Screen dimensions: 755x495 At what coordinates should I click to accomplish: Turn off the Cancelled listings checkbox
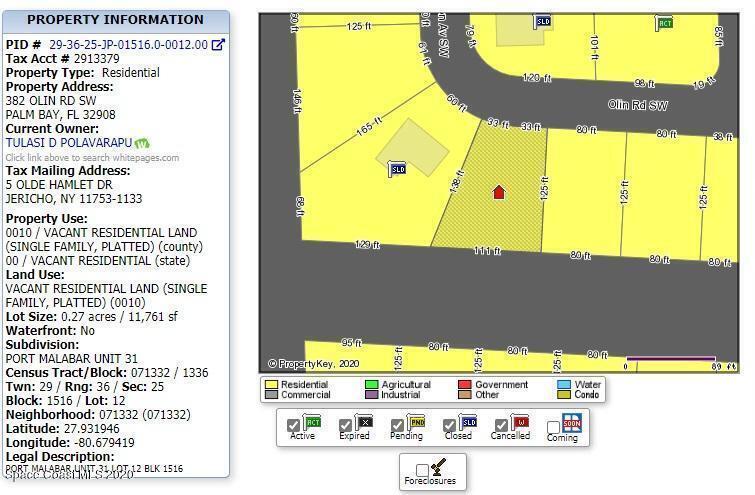pos(502,426)
